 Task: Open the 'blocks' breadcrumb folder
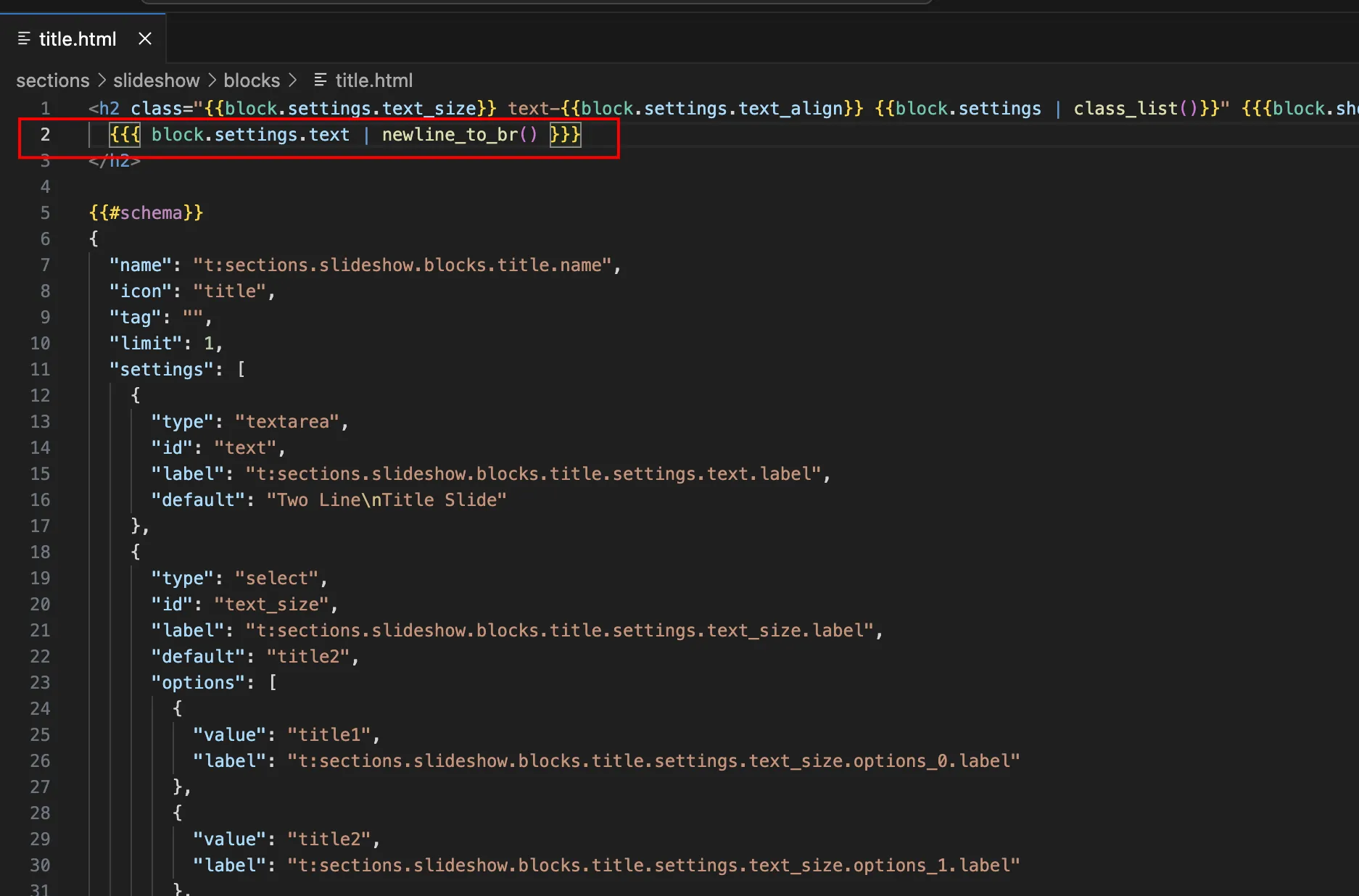(x=251, y=80)
